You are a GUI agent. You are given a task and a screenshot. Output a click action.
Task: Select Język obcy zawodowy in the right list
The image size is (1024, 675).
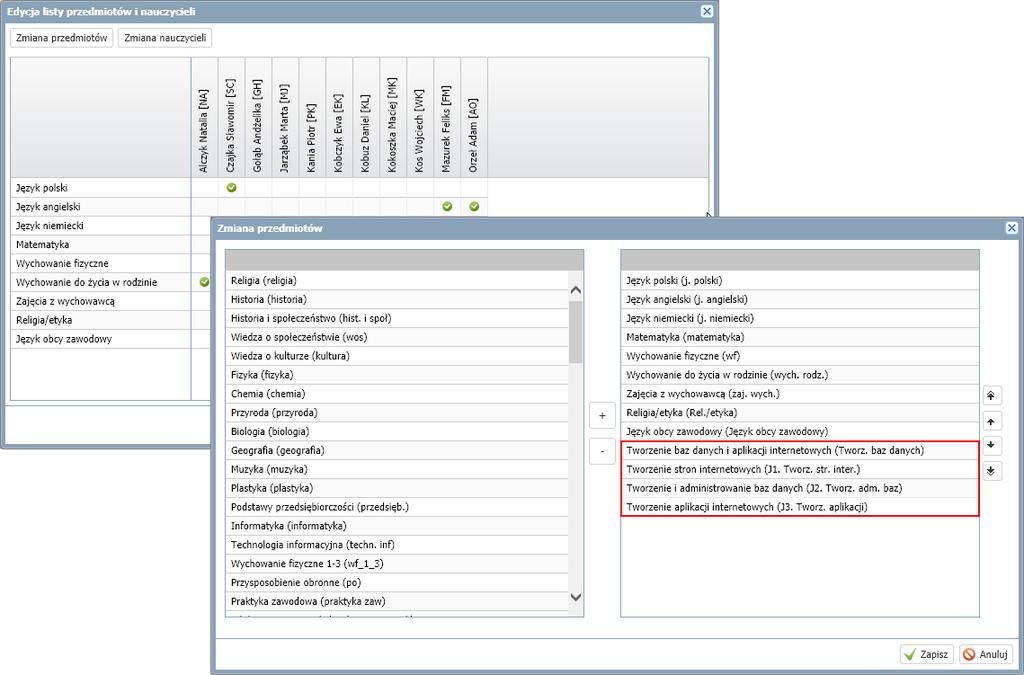[x=799, y=432]
